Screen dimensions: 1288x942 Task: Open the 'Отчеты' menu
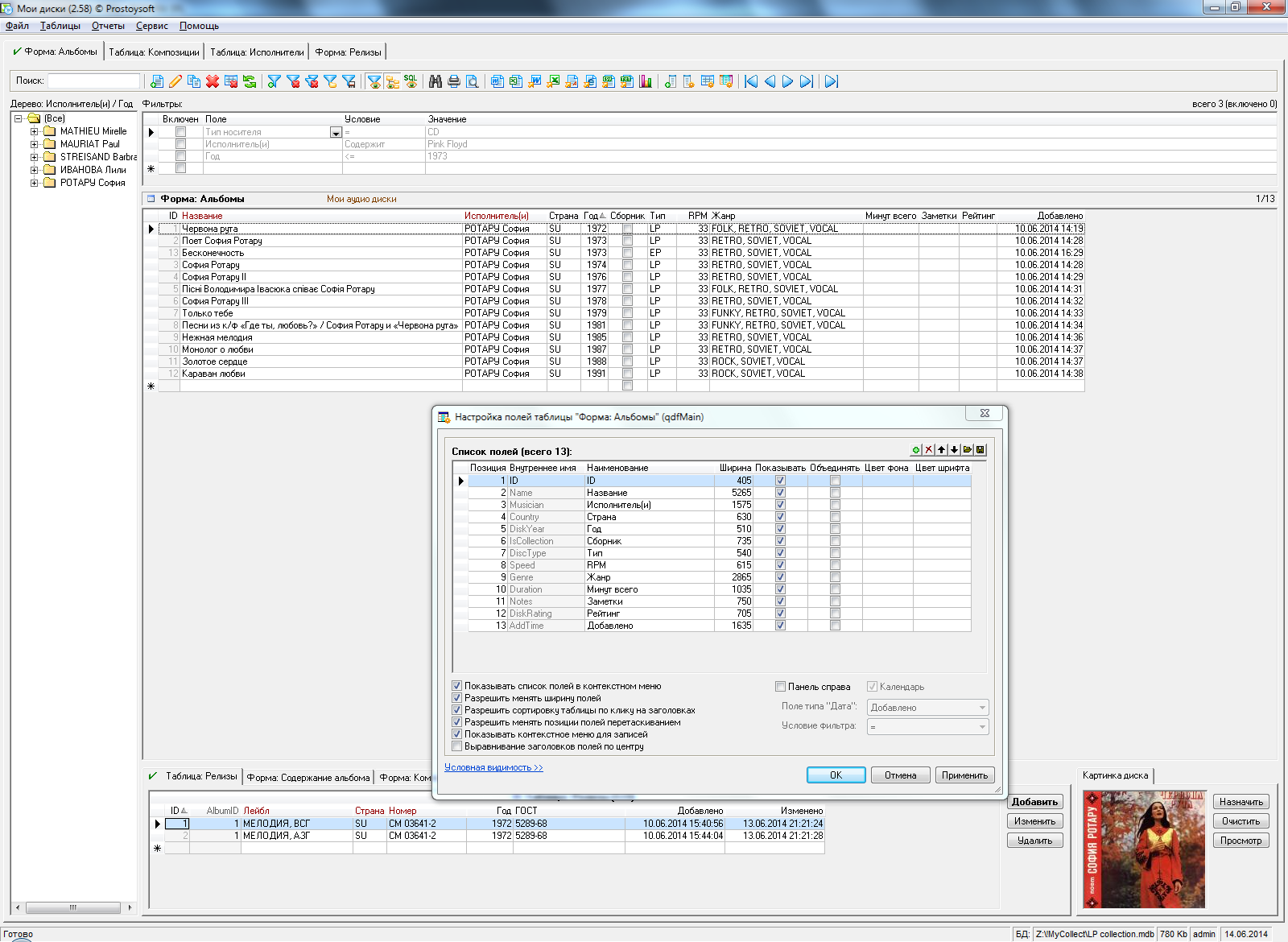[108, 26]
